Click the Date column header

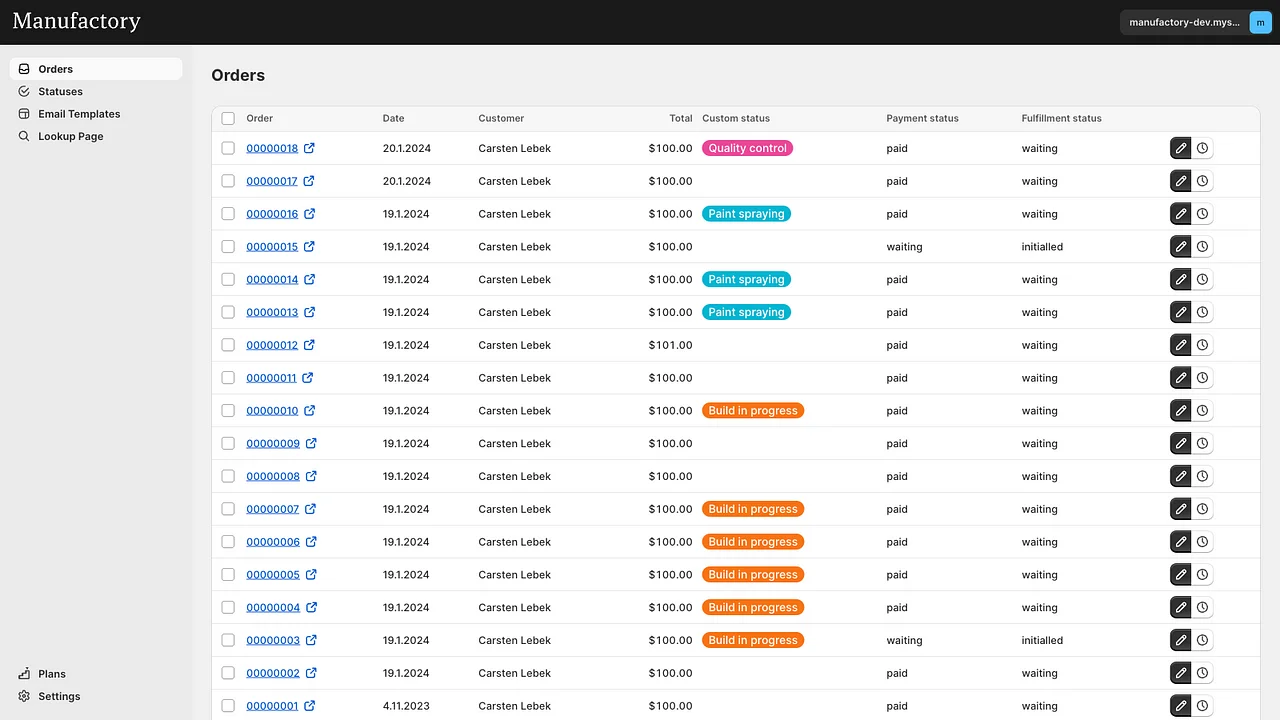(x=393, y=118)
